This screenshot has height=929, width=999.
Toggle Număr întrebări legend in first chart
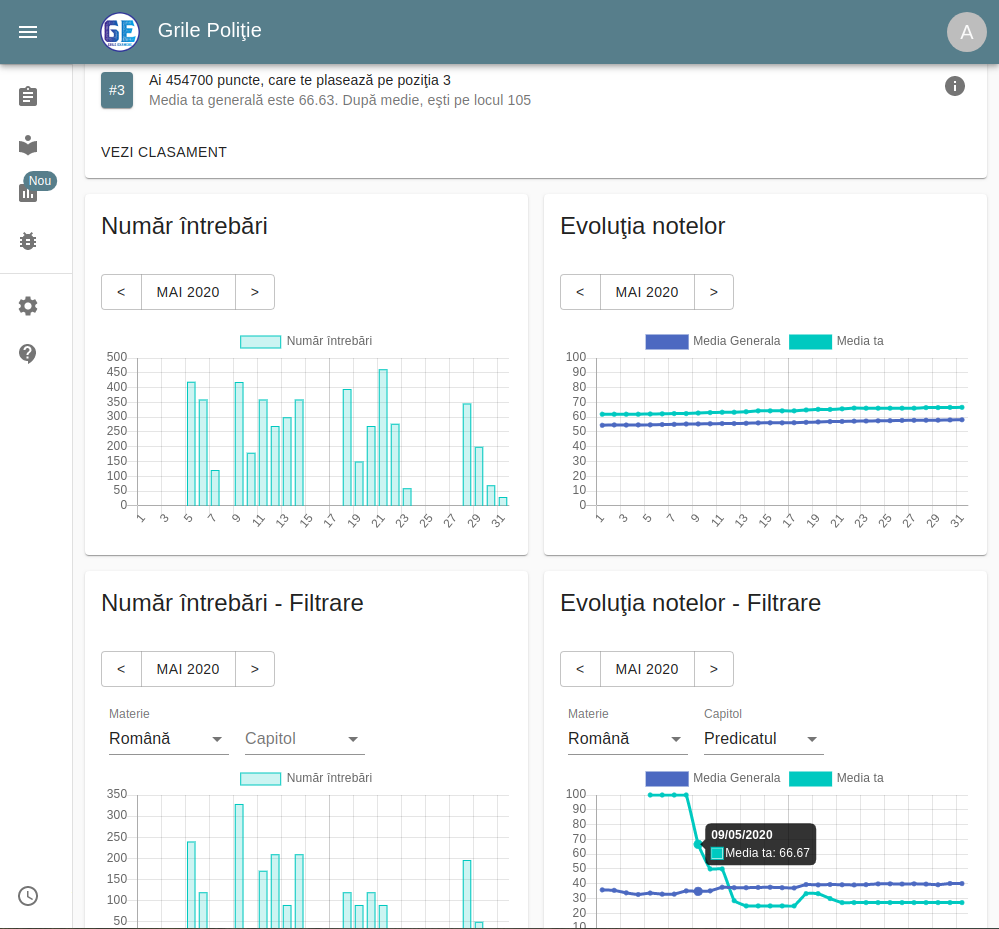click(306, 341)
